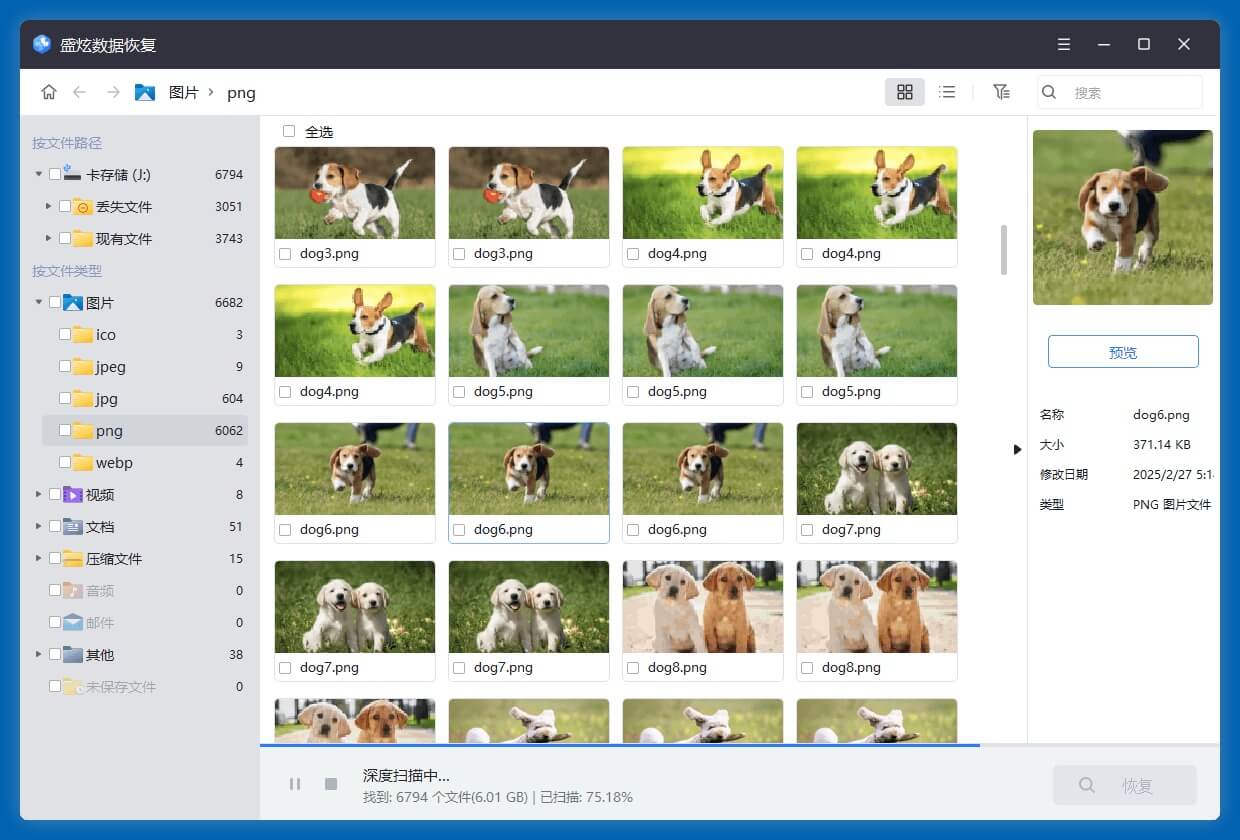Image resolution: width=1240 pixels, height=840 pixels.
Task: Click the 搜索 search input field
Action: (1130, 92)
